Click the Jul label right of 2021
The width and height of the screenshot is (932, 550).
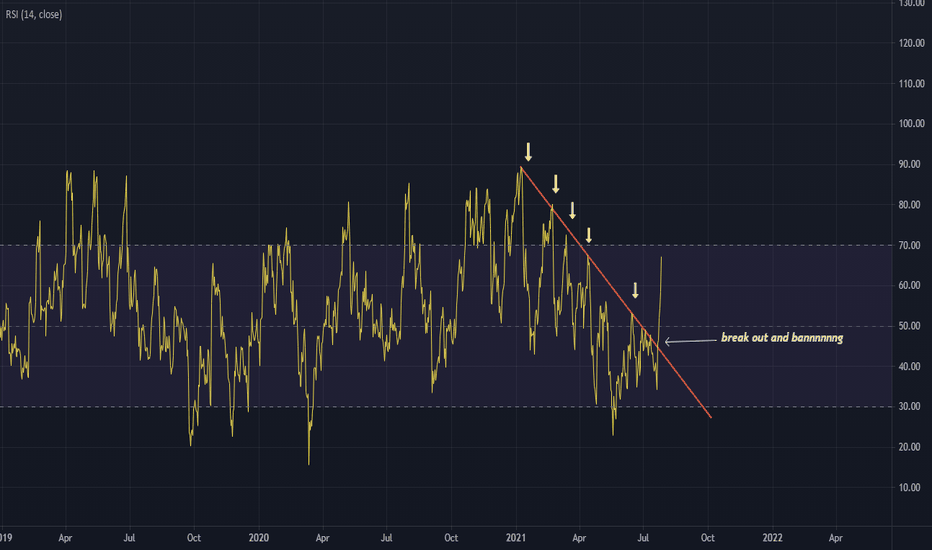[x=643, y=538]
